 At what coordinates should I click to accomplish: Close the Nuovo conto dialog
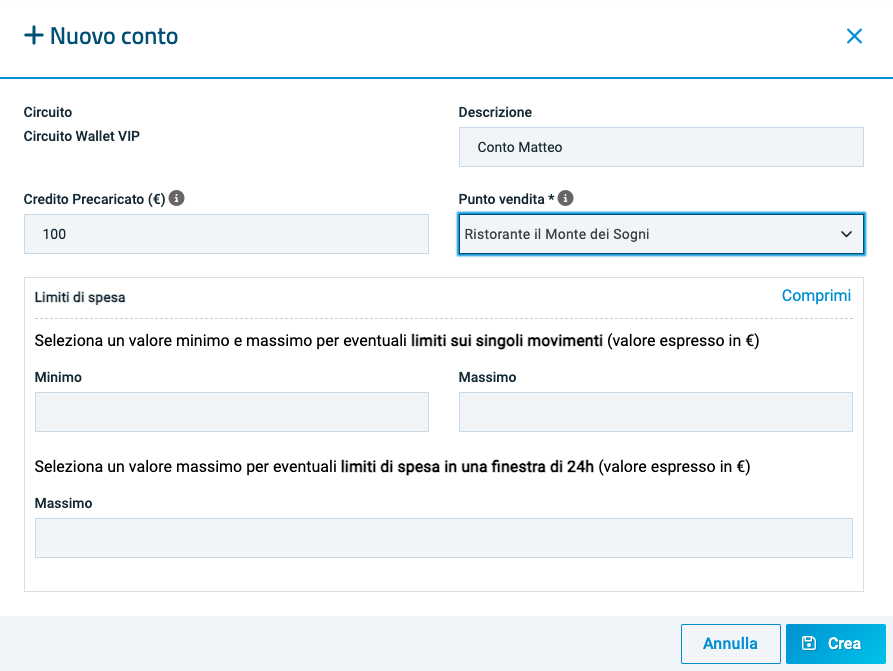[x=854, y=37]
